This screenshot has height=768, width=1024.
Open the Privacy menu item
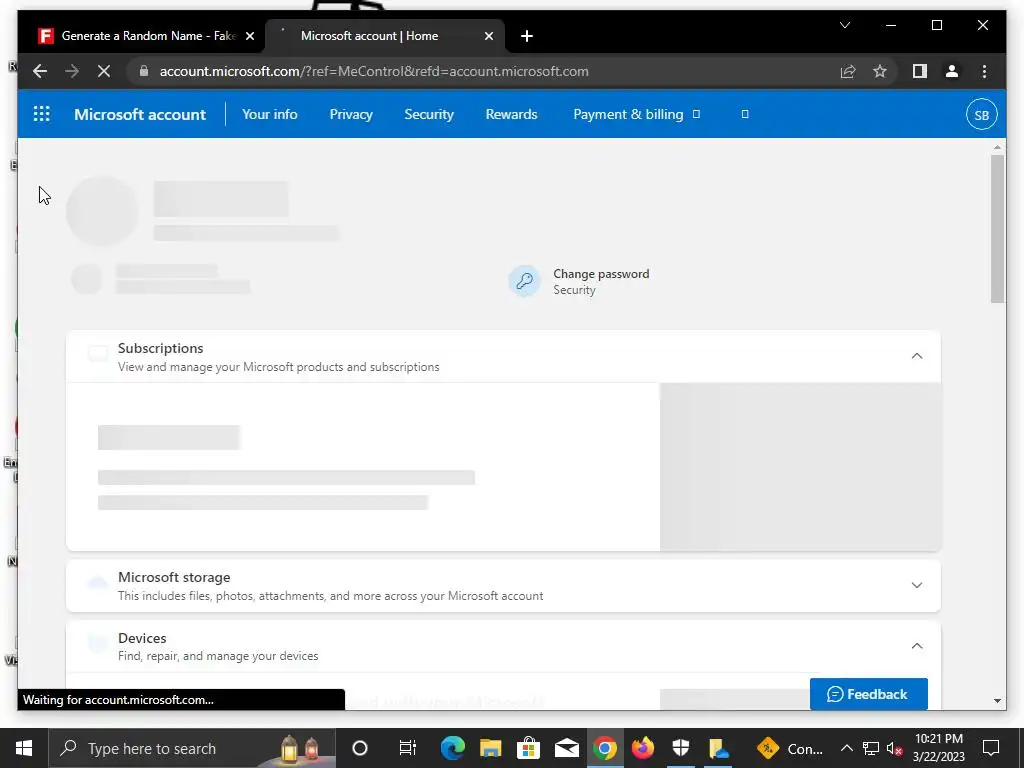(351, 114)
